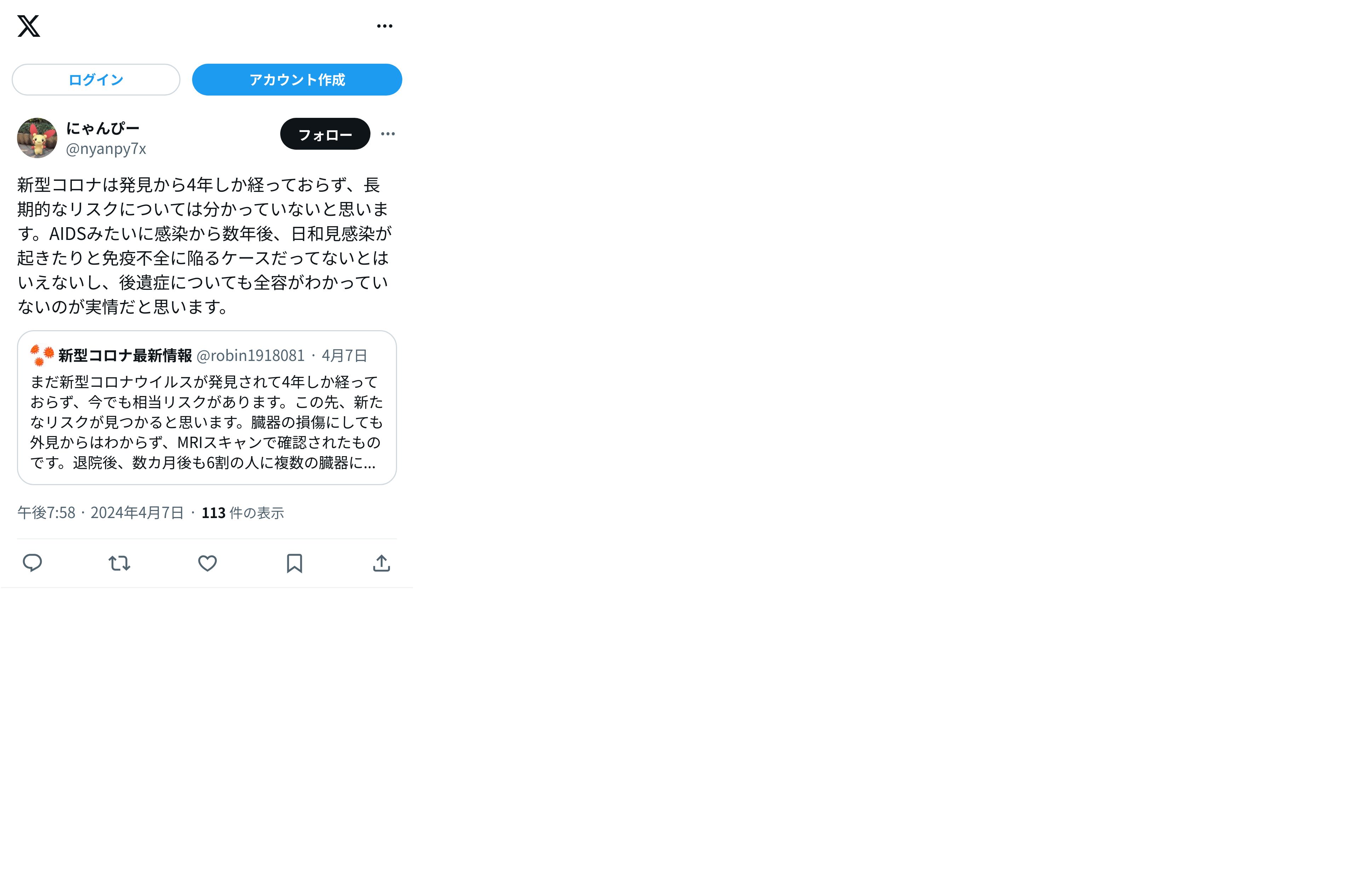Open the quoted 新型コロナ最新情報 post
The width and height of the screenshot is (1363, 896).
click(207, 407)
